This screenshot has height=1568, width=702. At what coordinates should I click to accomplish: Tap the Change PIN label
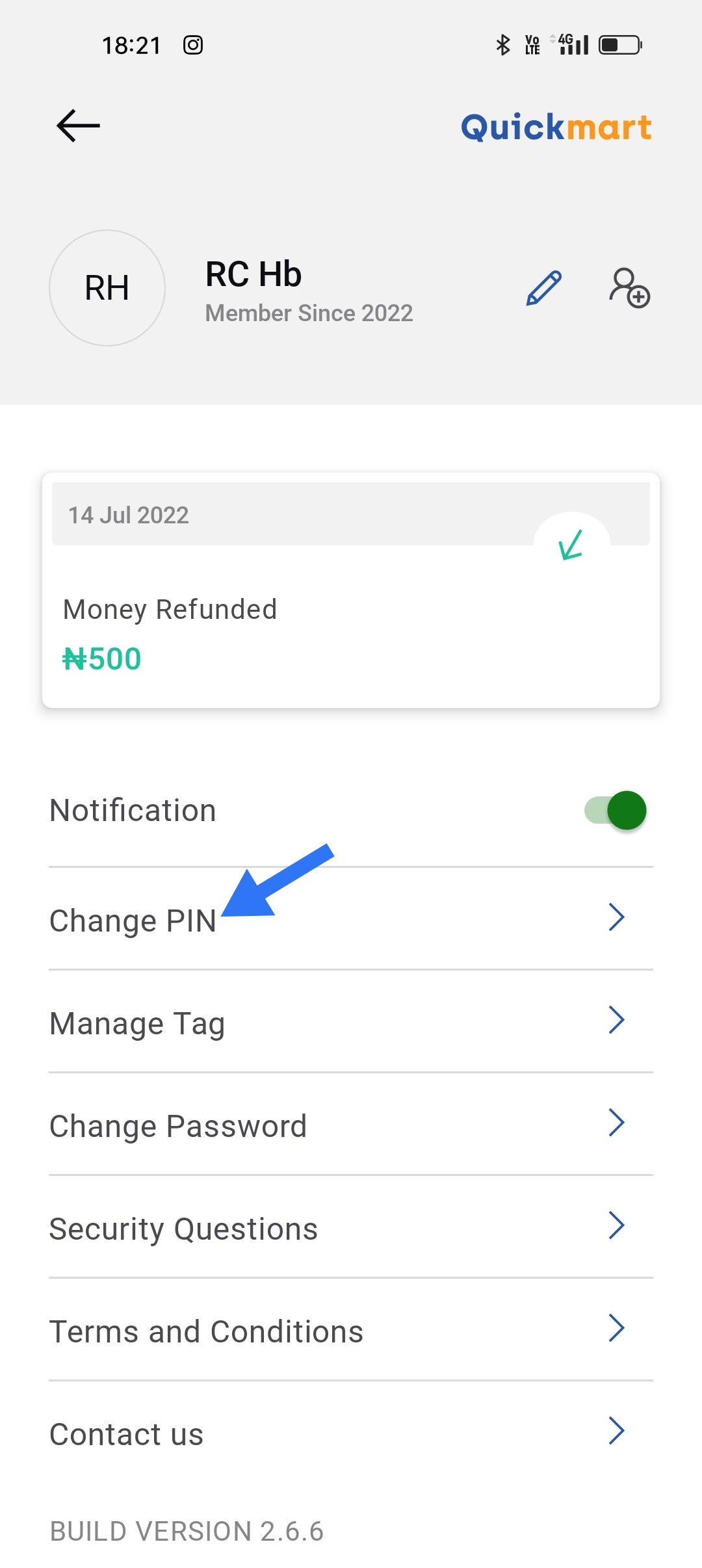[x=133, y=921]
